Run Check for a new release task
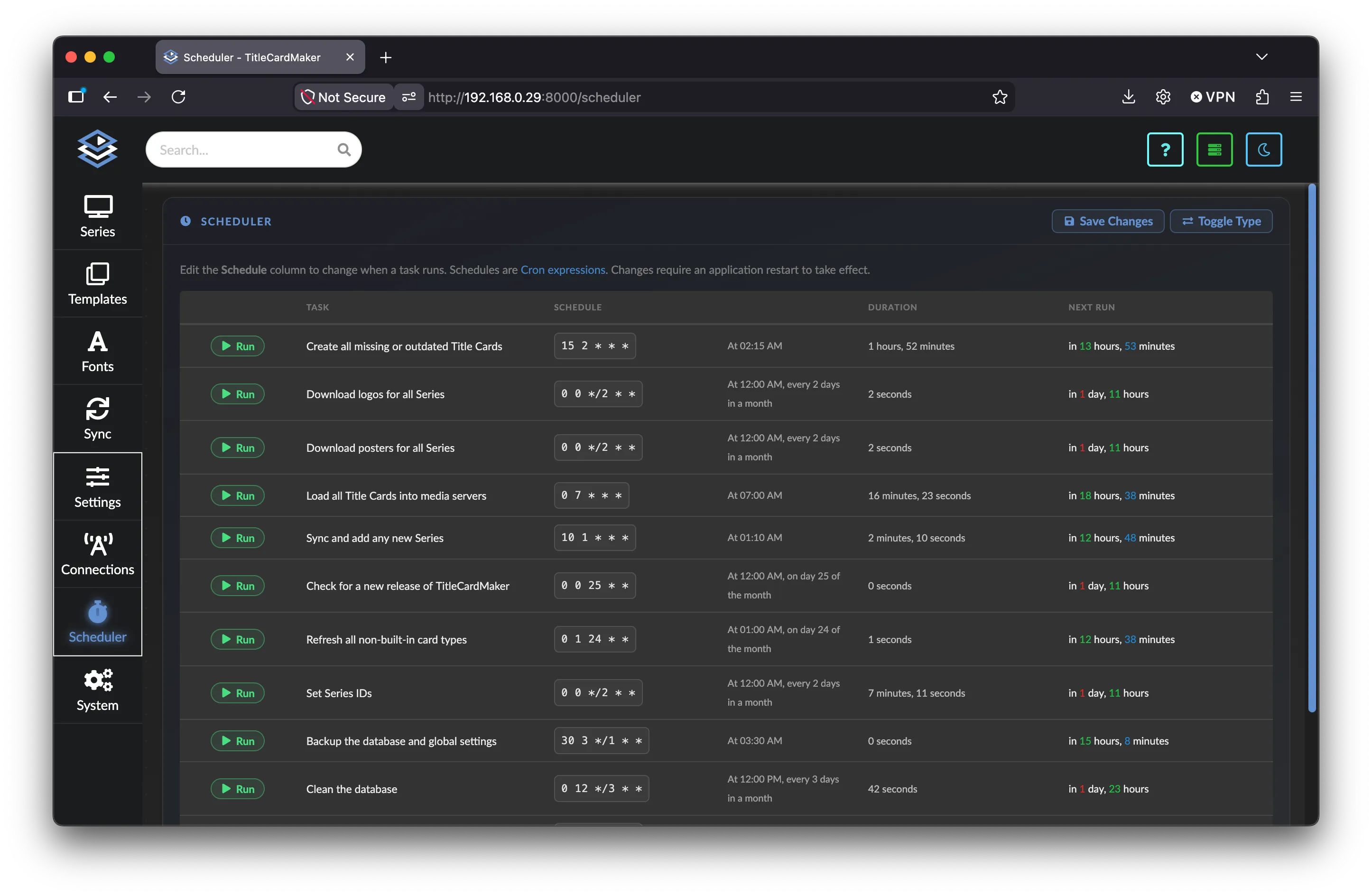1372x896 pixels. (238, 586)
